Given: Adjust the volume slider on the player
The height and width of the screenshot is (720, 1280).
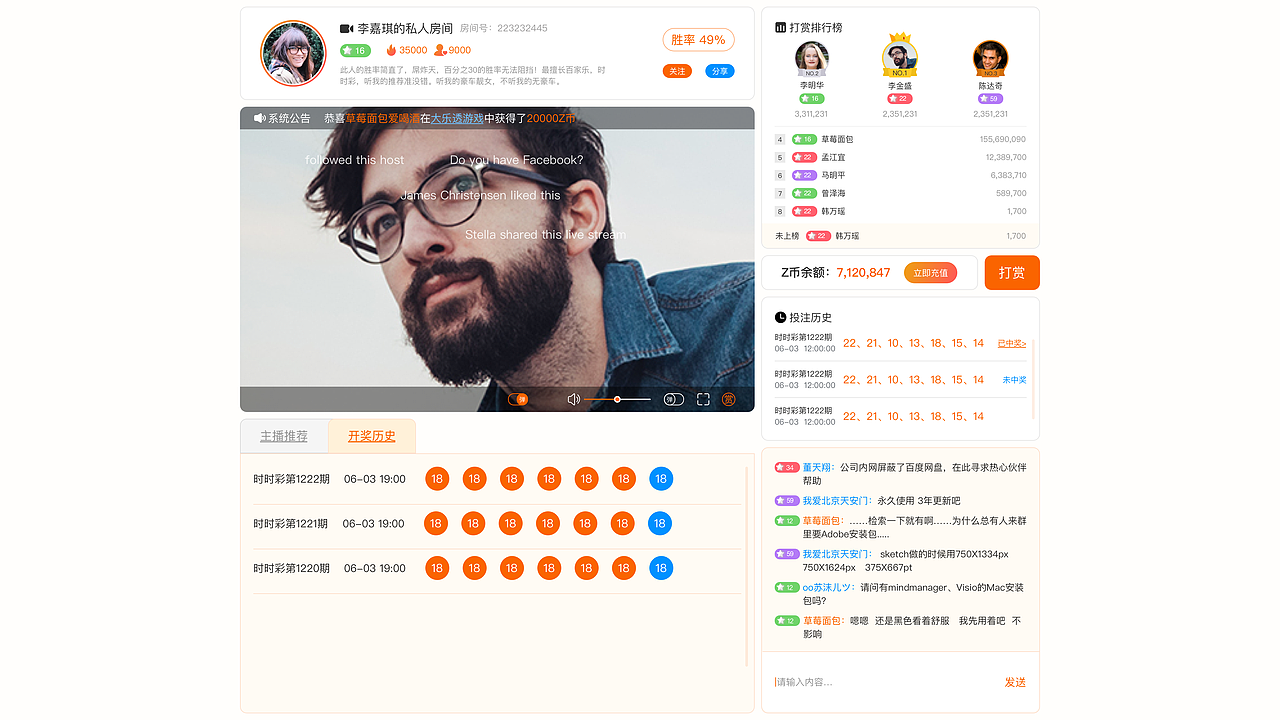Looking at the screenshot, I should pos(618,399).
